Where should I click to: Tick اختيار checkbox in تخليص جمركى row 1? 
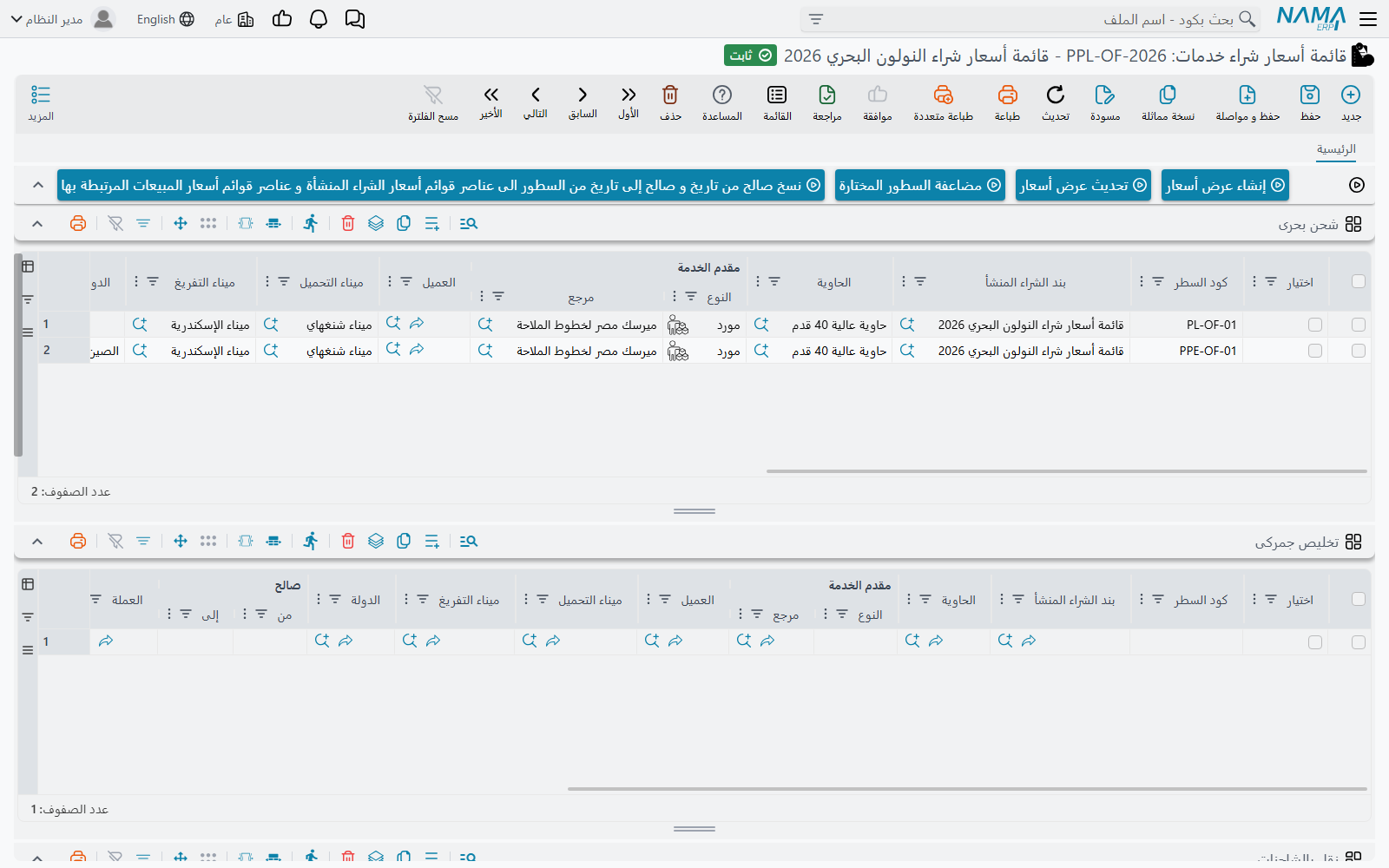1315,642
